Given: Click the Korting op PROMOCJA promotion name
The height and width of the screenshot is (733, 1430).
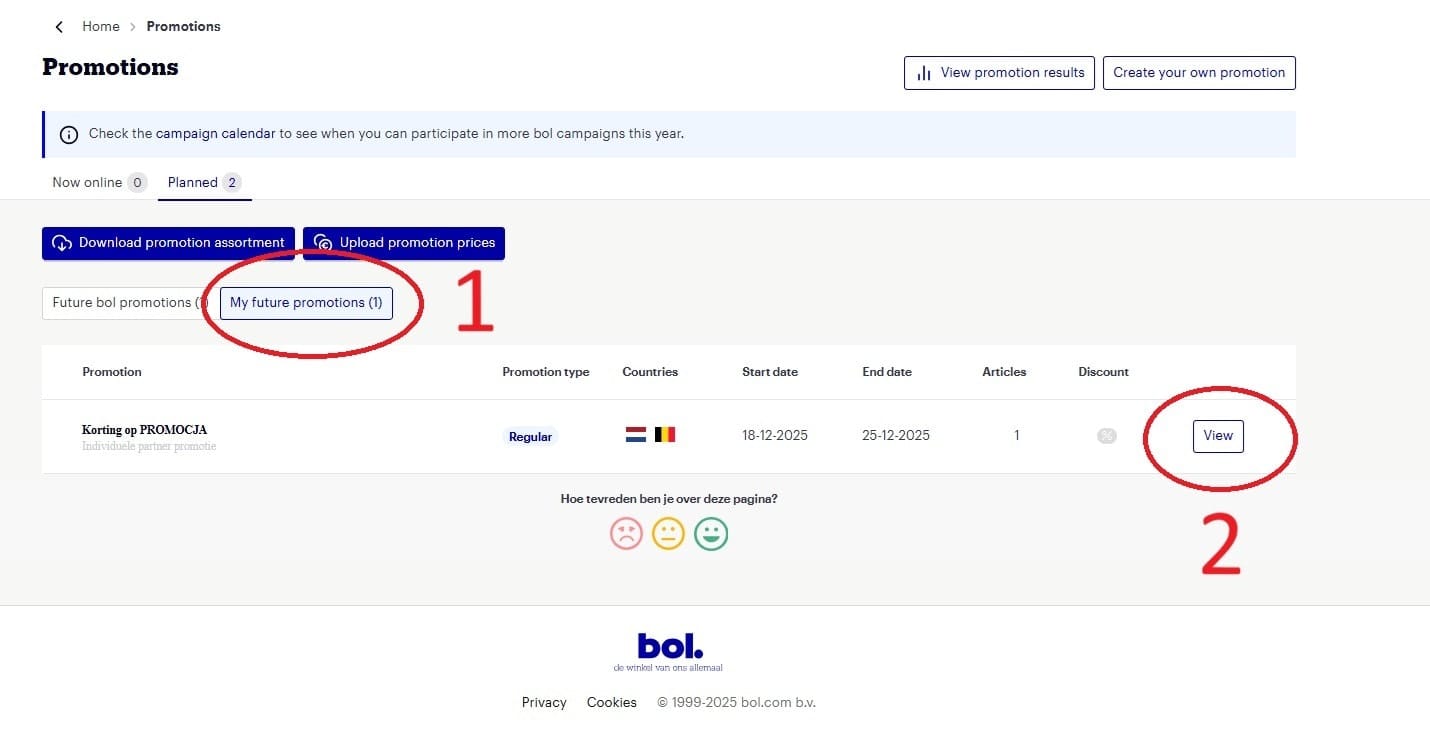Looking at the screenshot, I should [x=144, y=430].
